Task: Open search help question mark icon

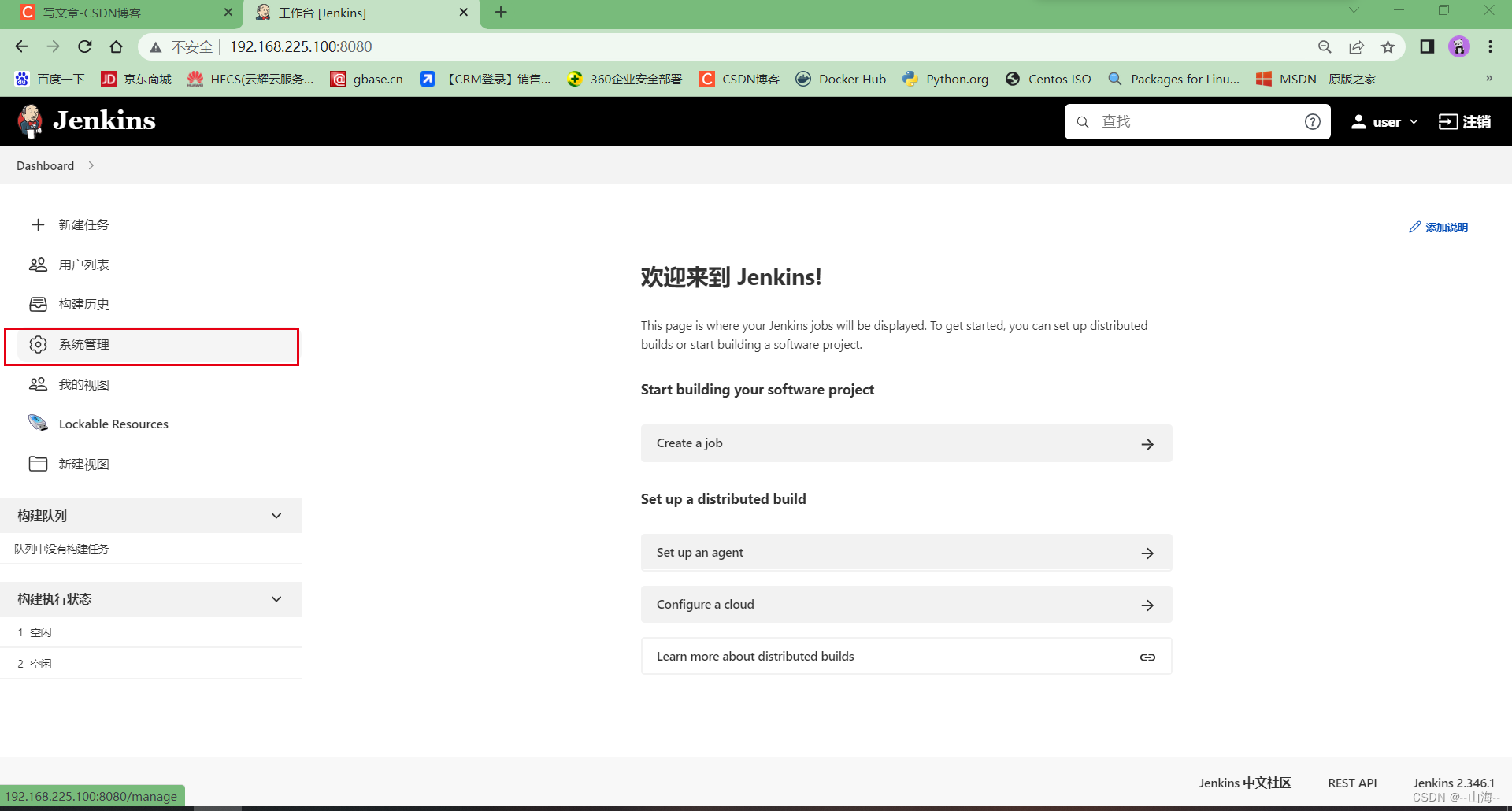Action: tap(1312, 121)
